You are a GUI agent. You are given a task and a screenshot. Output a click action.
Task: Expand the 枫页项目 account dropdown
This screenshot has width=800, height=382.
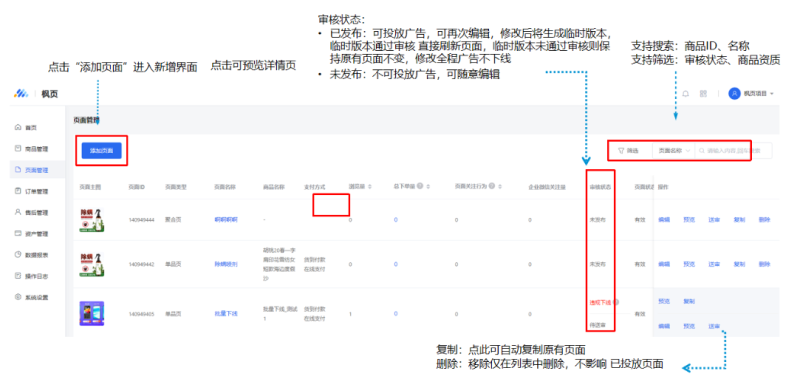tap(759, 94)
